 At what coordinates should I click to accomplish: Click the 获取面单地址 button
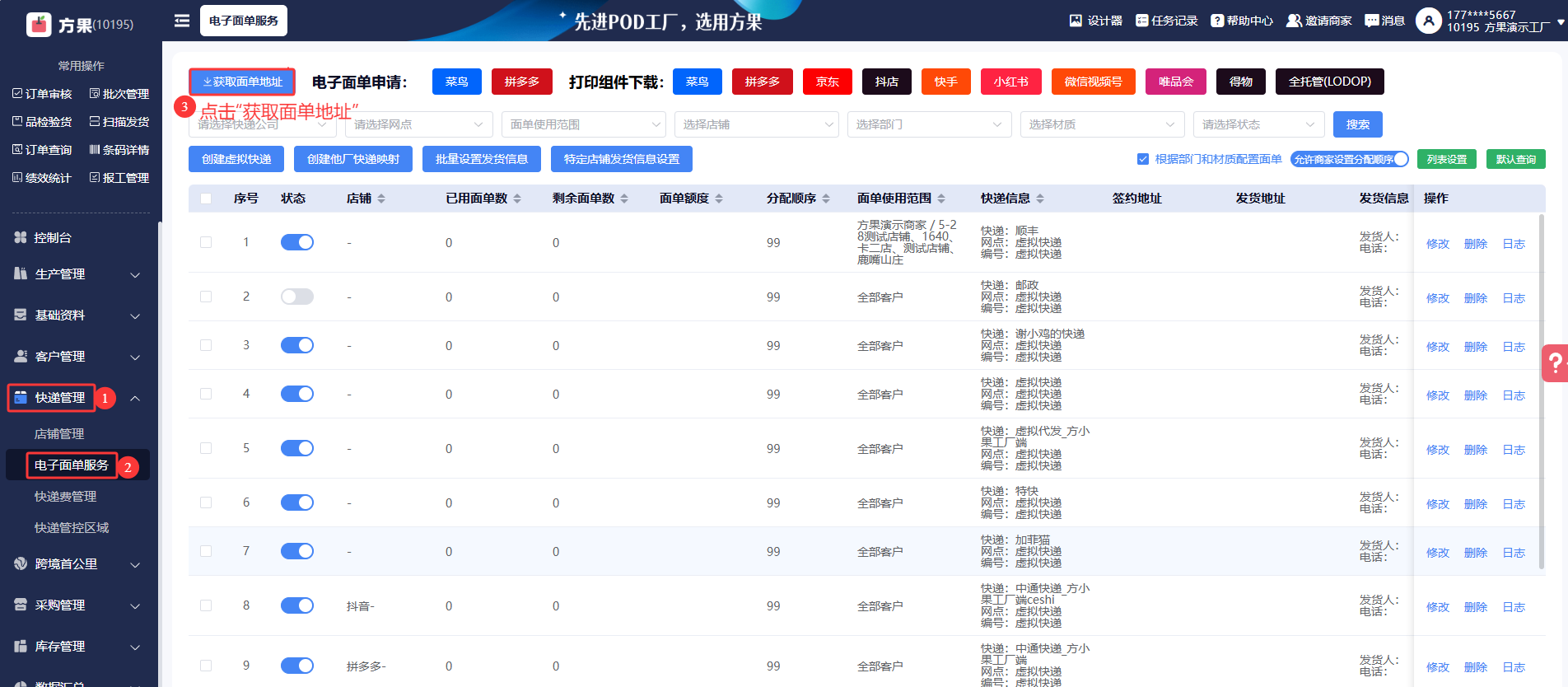242,82
